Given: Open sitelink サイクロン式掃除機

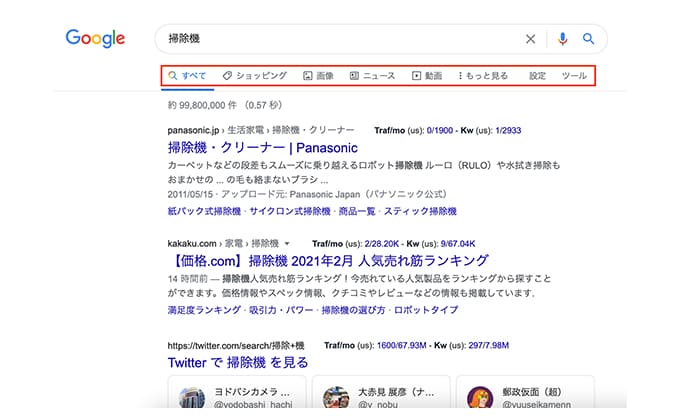Looking at the screenshot, I should click(290, 211).
